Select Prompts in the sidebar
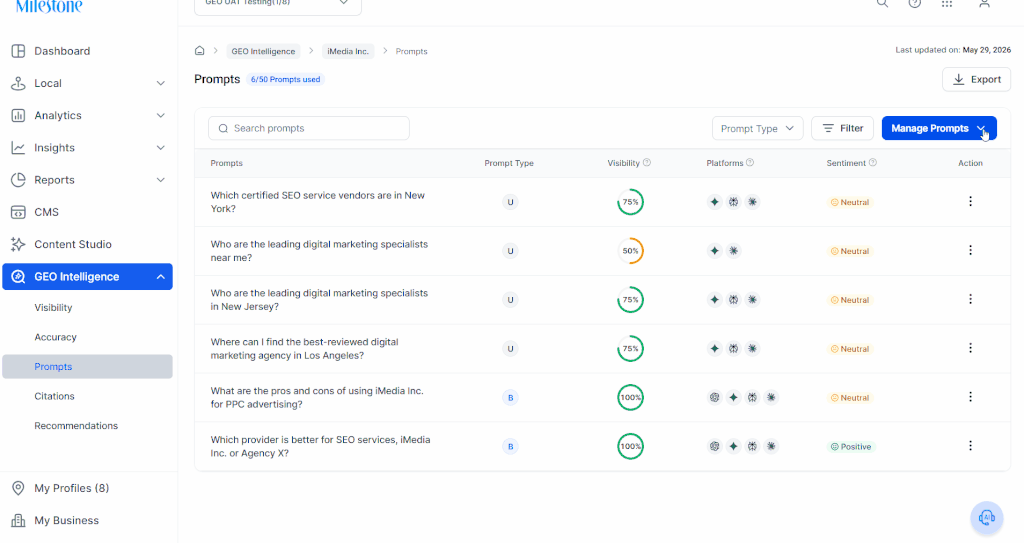The width and height of the screenshot is (1024, 543). pyautogui.click(x=88, y=367)
